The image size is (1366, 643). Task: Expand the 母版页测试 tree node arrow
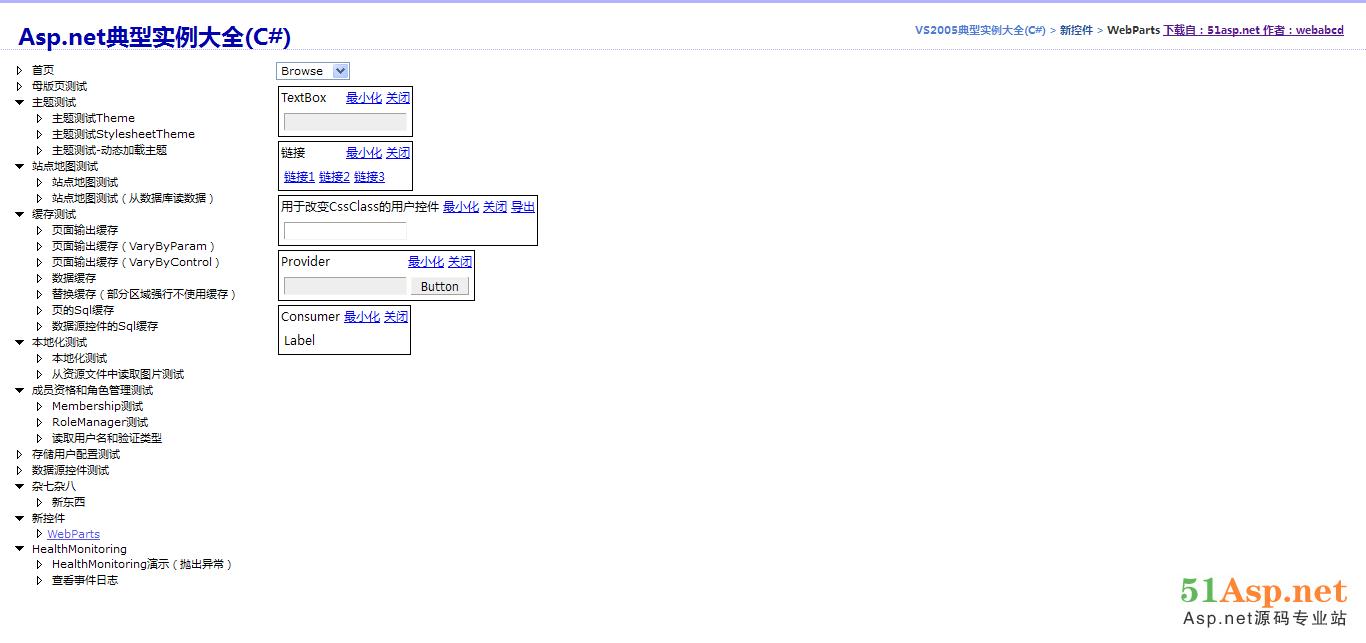[x=20, y=86]
